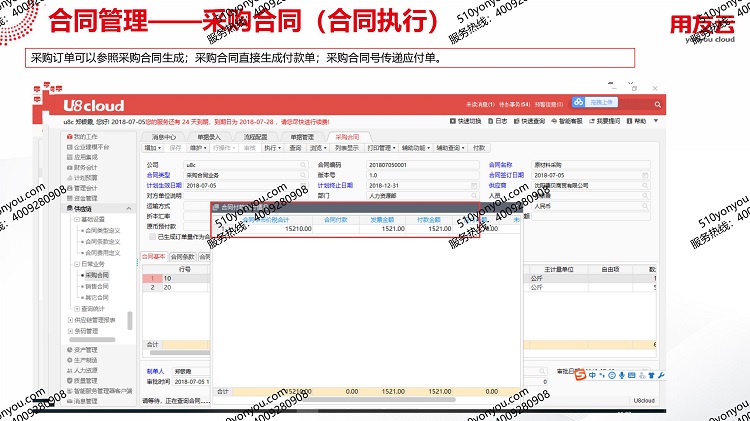Open the 增加 dropdown in toolbar
Viewport: 750px width, 421px height.
click(152, 147)
